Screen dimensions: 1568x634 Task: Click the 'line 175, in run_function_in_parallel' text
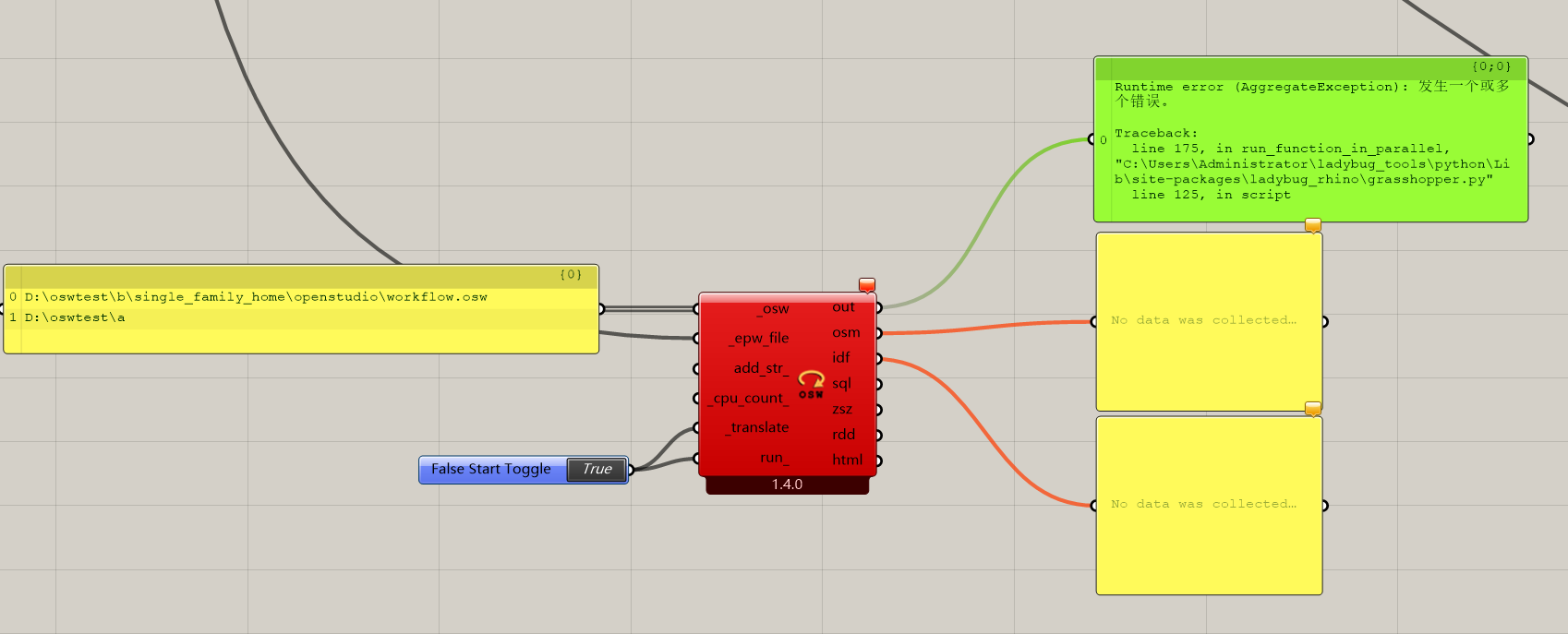click(1290, 149)
